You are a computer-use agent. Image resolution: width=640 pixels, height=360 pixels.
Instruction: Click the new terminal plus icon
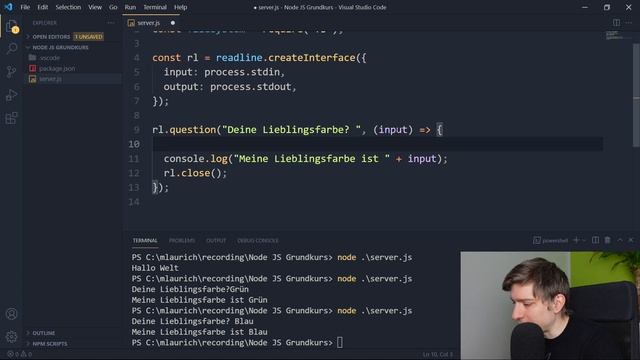576,240
